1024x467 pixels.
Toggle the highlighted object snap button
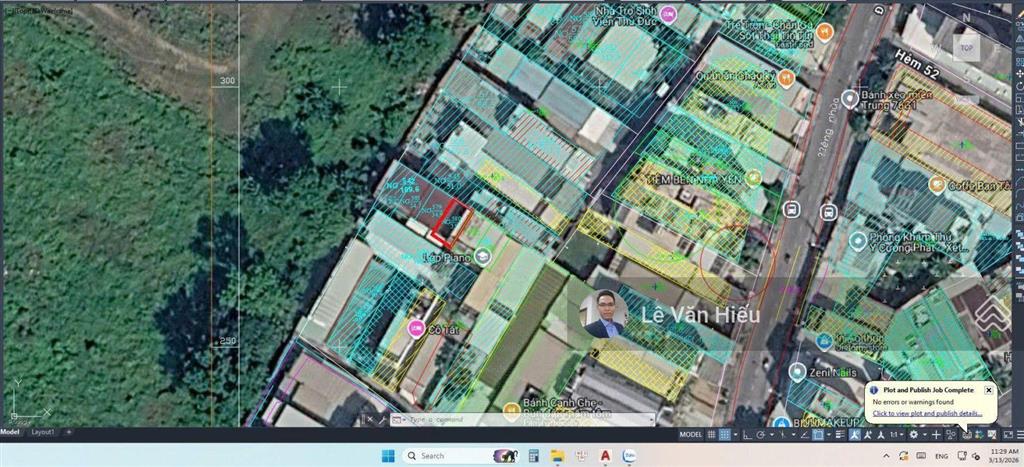click(818, 434)
